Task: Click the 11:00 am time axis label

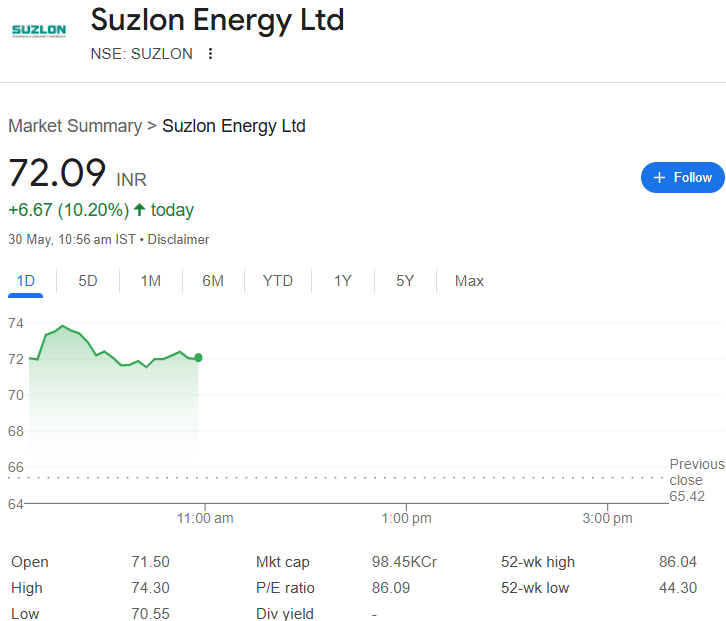Action: [x=205, y=518]
